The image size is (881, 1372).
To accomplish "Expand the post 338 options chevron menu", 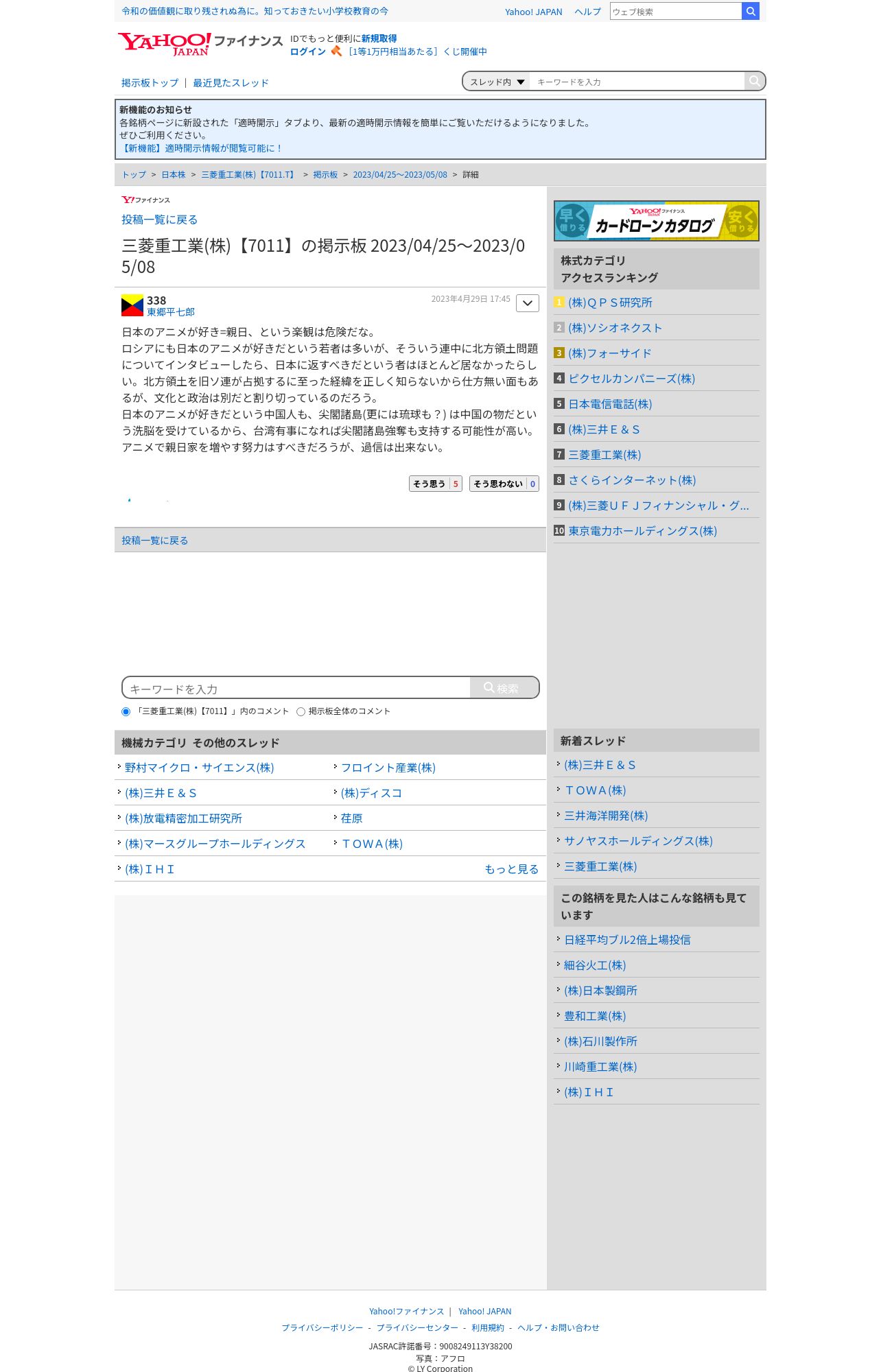I will click(528, 303).
